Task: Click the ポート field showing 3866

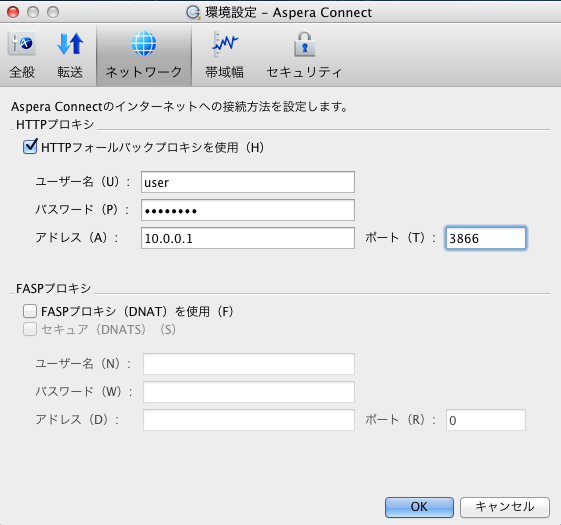Action: [486, 238]
